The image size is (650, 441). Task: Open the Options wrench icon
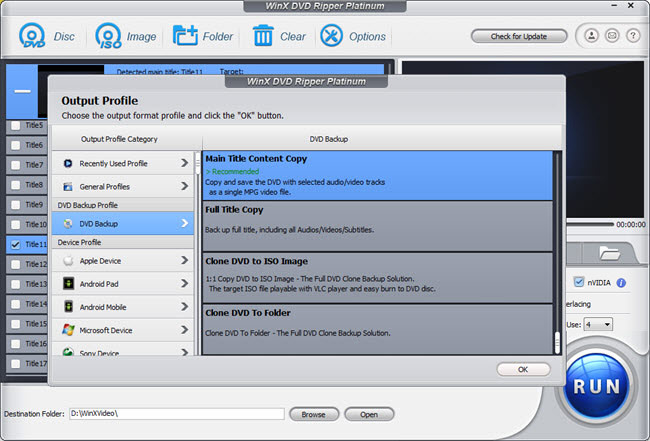pos(331,36)
